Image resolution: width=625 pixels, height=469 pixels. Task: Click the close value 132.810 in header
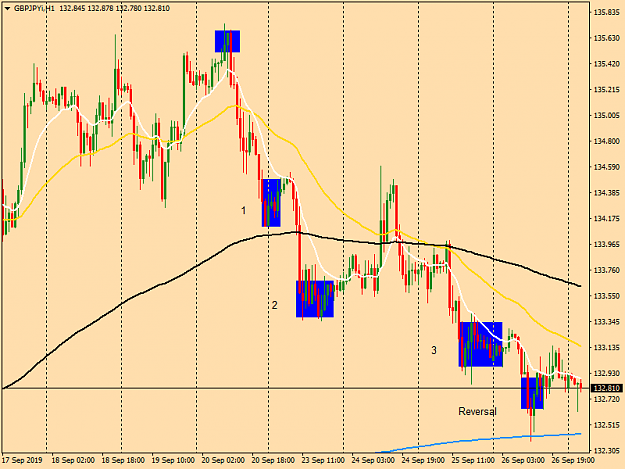tap(157, 8)
